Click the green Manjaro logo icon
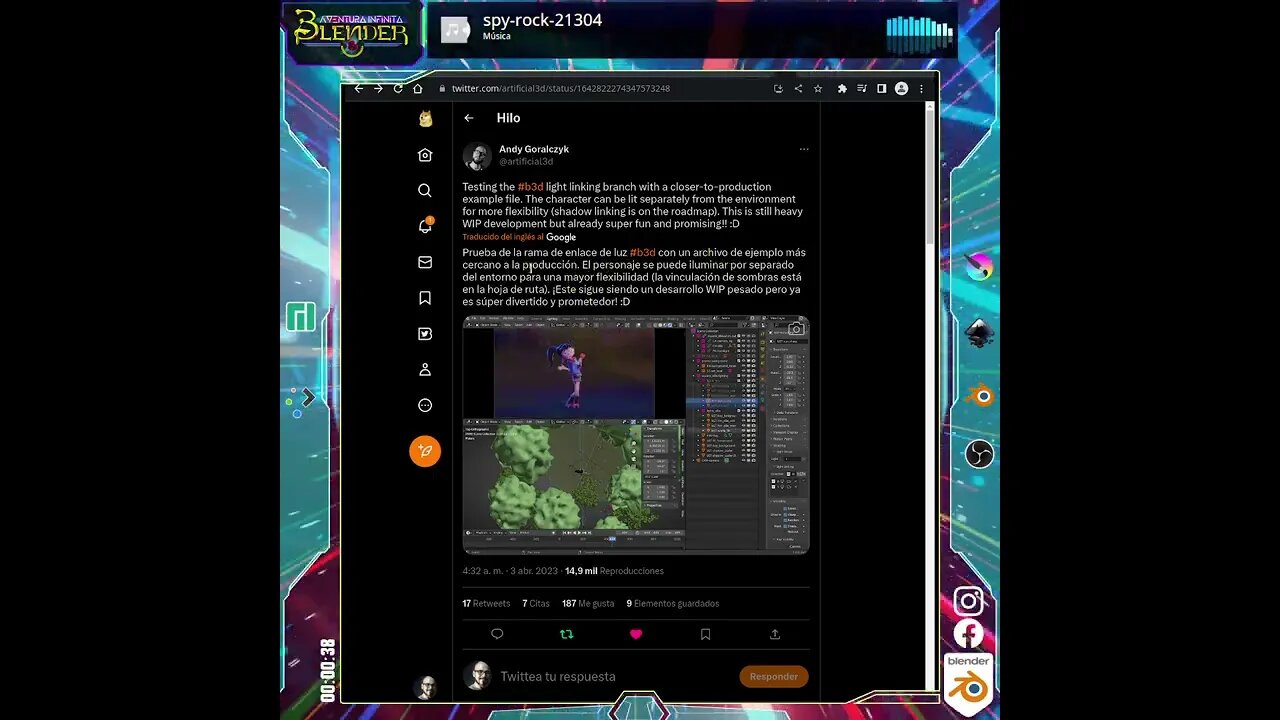The height and width of the screenshot is (720, 1280). [301, 317]
